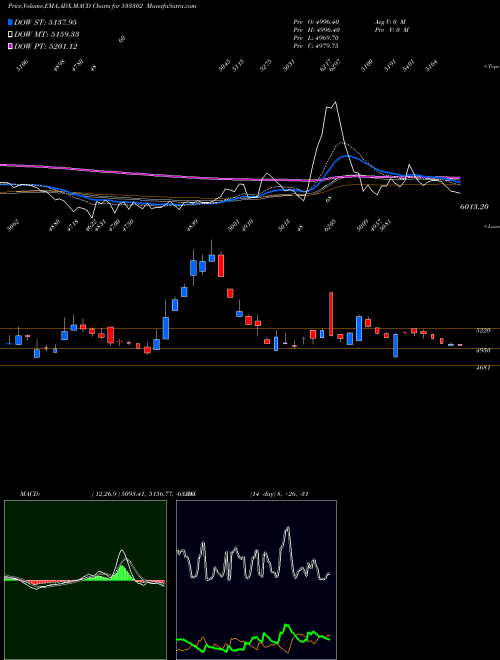Click the '<-Lows' label at right
Screen dimensions: 500x660
[491, 226]
